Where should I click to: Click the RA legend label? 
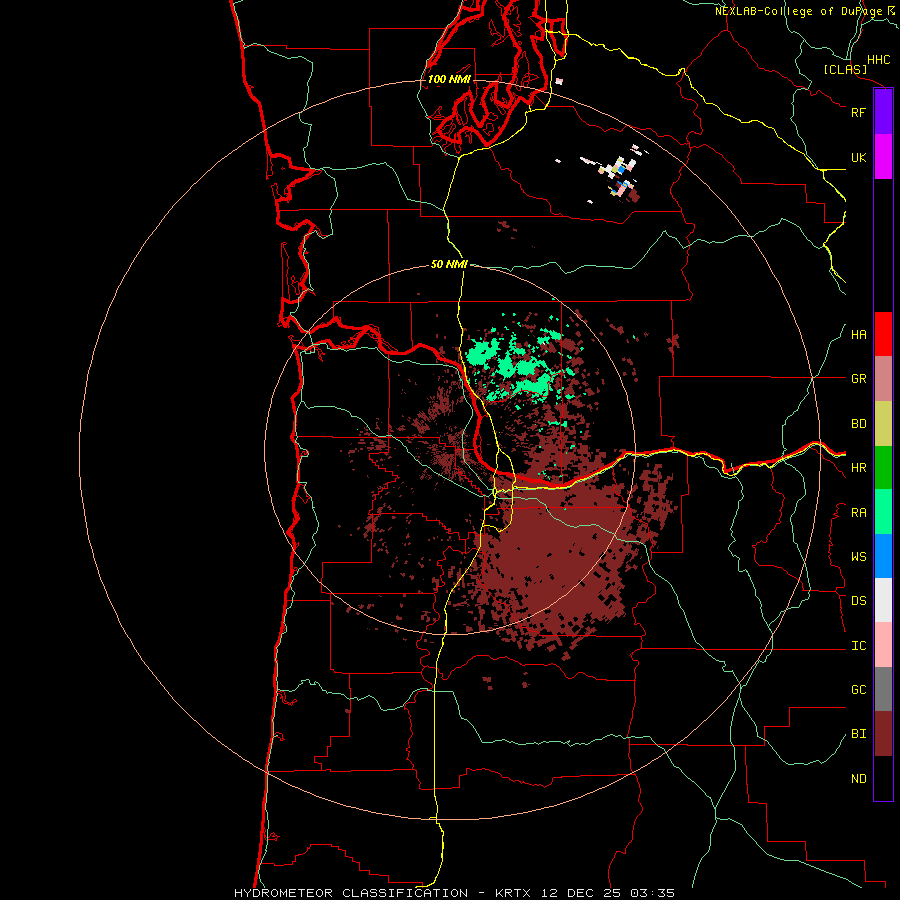pos(858,513)
